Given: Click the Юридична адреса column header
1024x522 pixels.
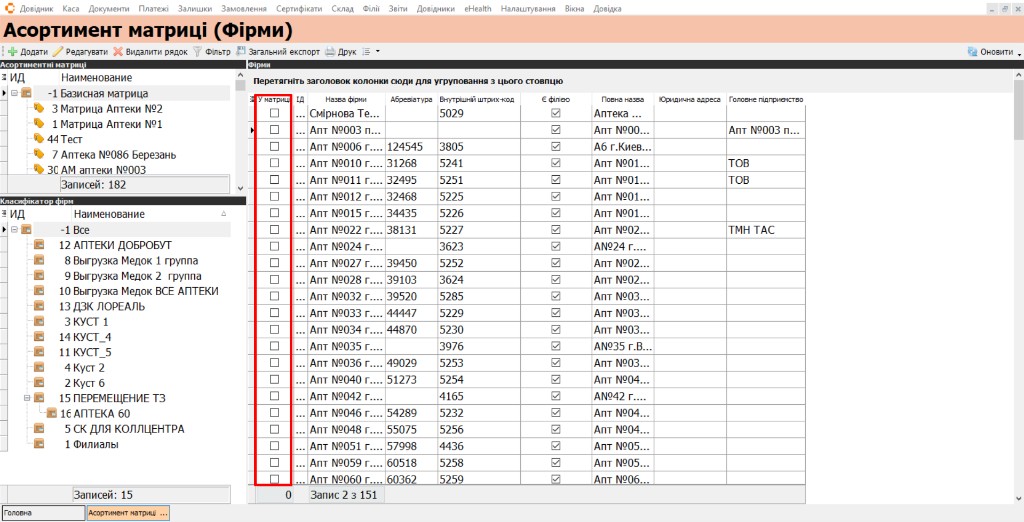Looking at the screenshot, I should (690, 99).
